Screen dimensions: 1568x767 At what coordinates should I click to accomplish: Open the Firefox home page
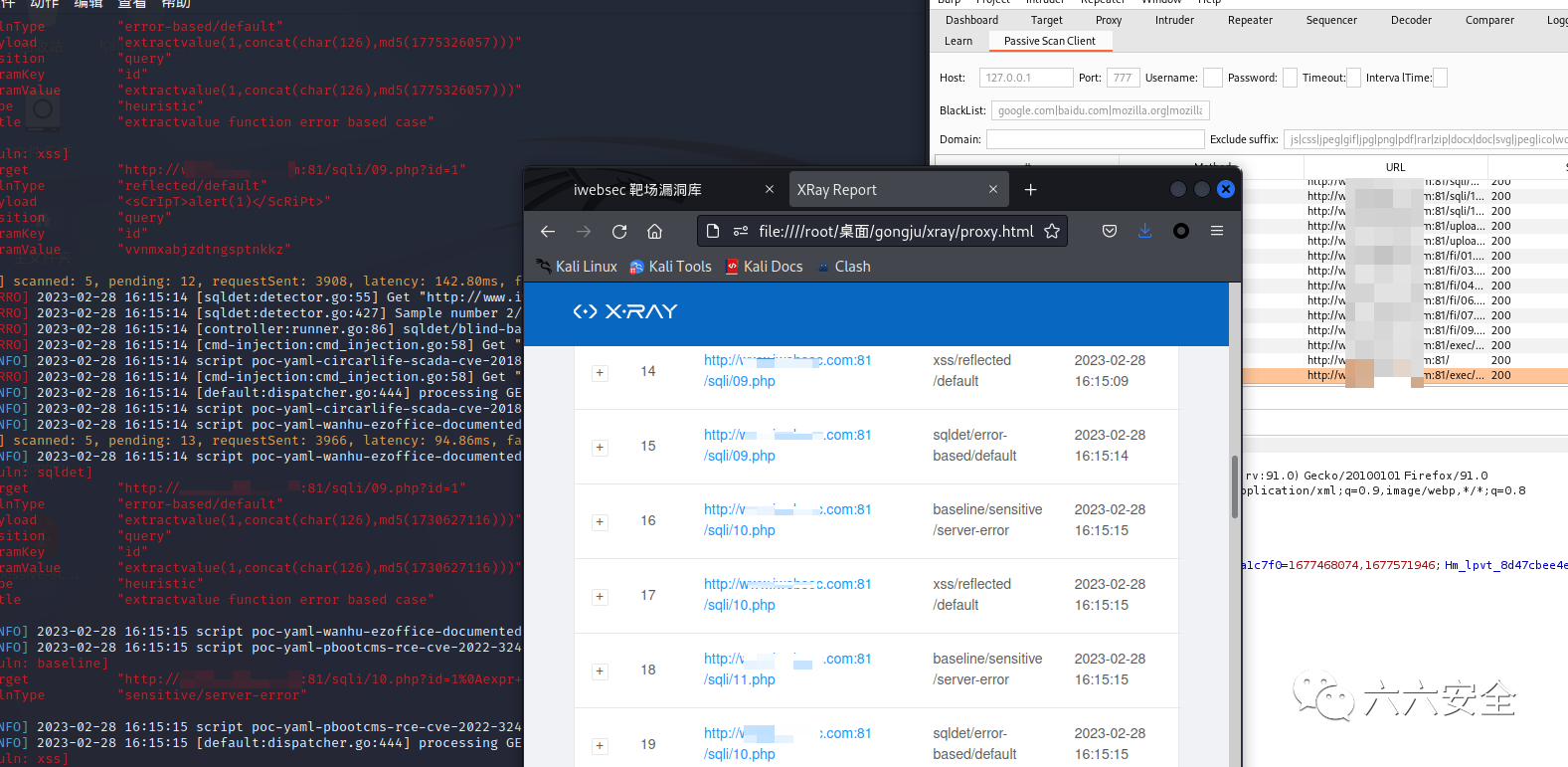(654, 232)
